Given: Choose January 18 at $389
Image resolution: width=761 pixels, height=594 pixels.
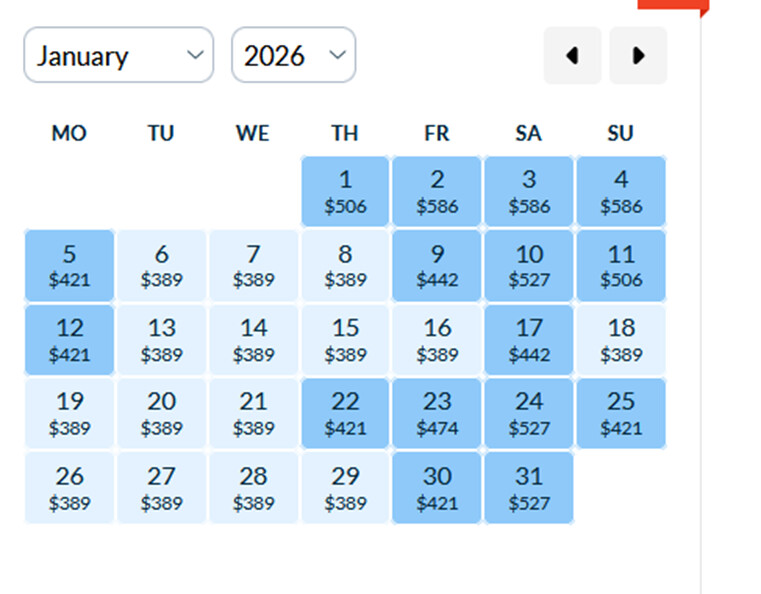Looking at the screenshot, I should point(621,340).
